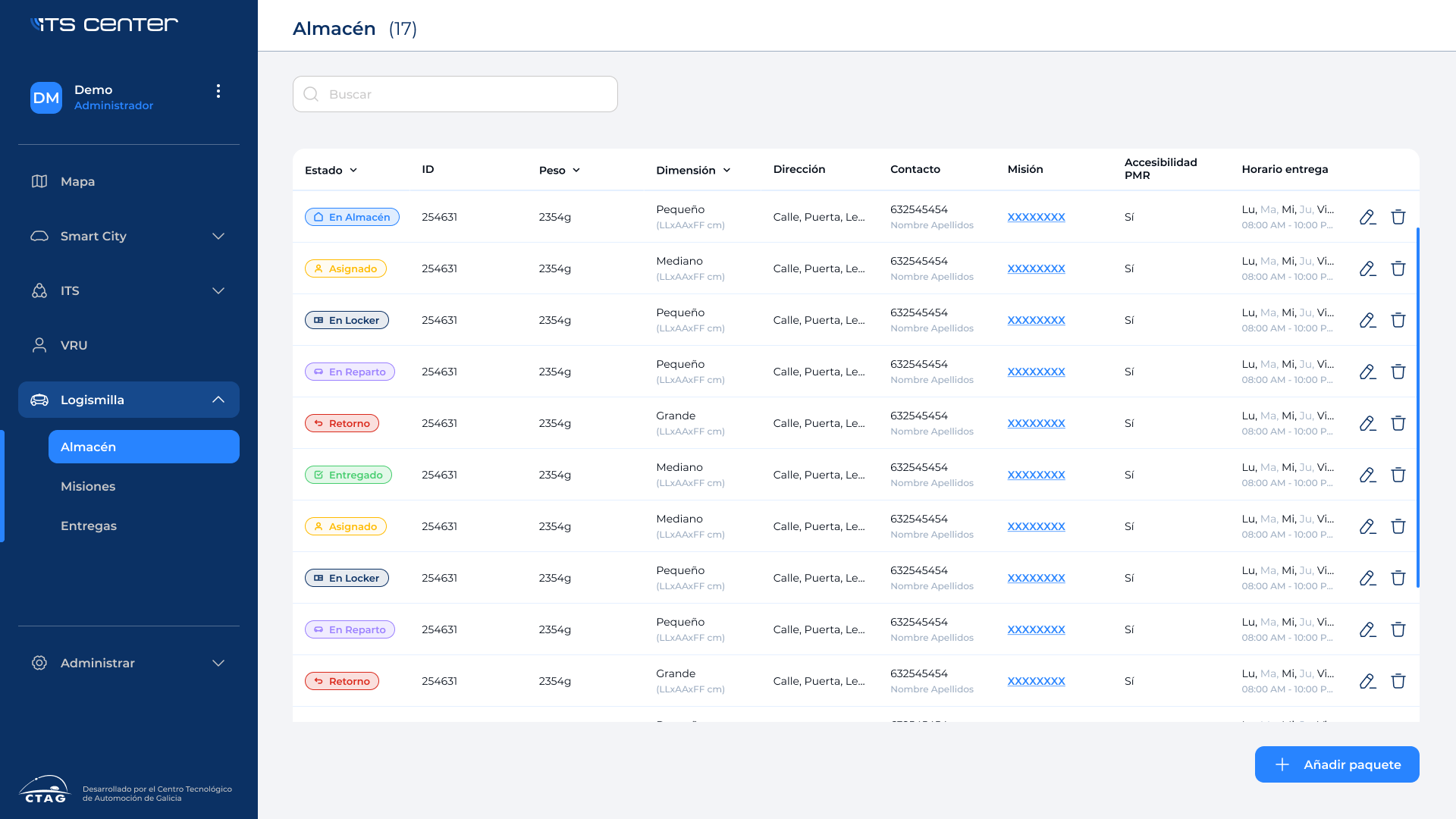
Task: Click the Mapa icon in the sidebar
Action: pos(39,181)
